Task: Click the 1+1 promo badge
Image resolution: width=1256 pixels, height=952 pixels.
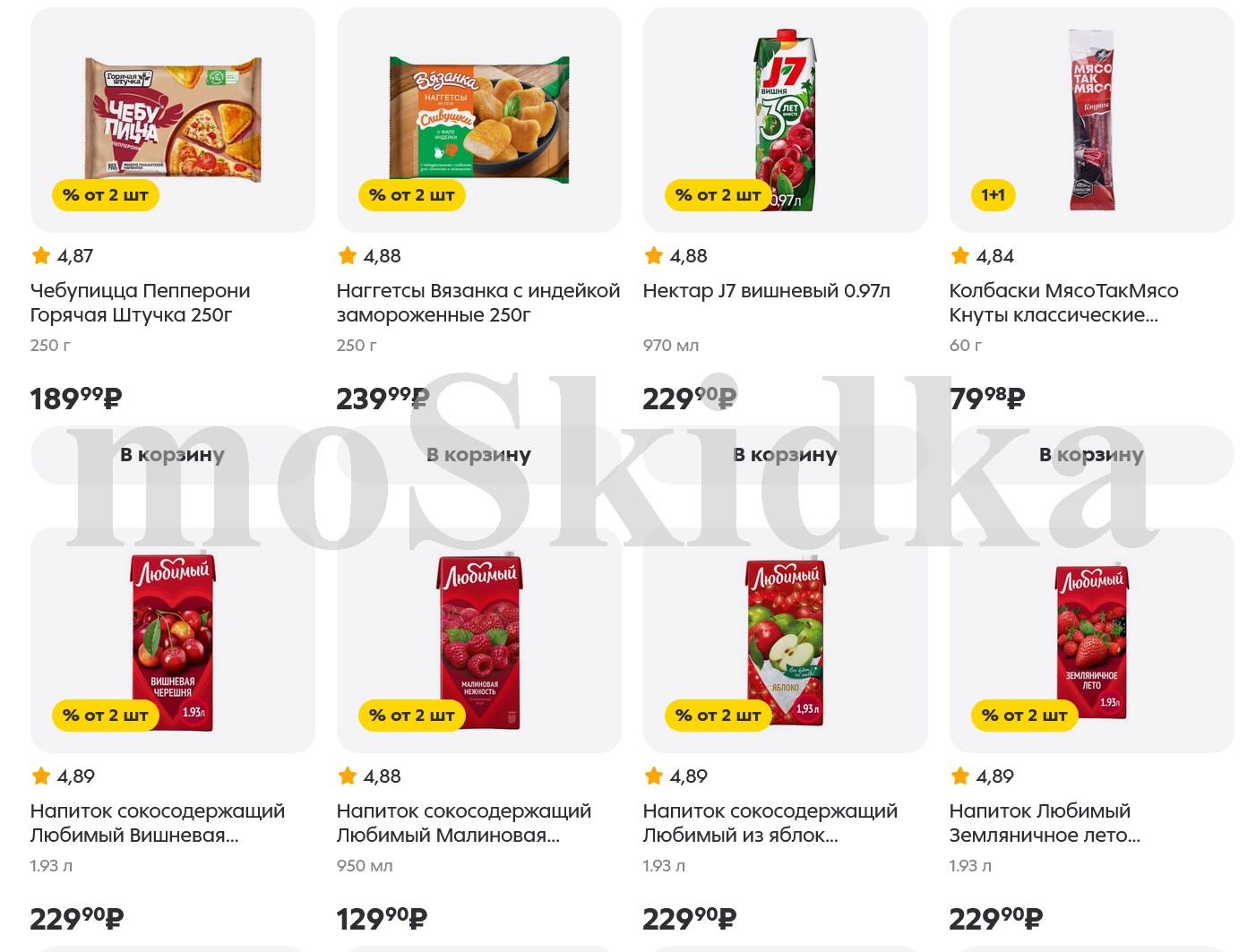Action: pos(993,195)
